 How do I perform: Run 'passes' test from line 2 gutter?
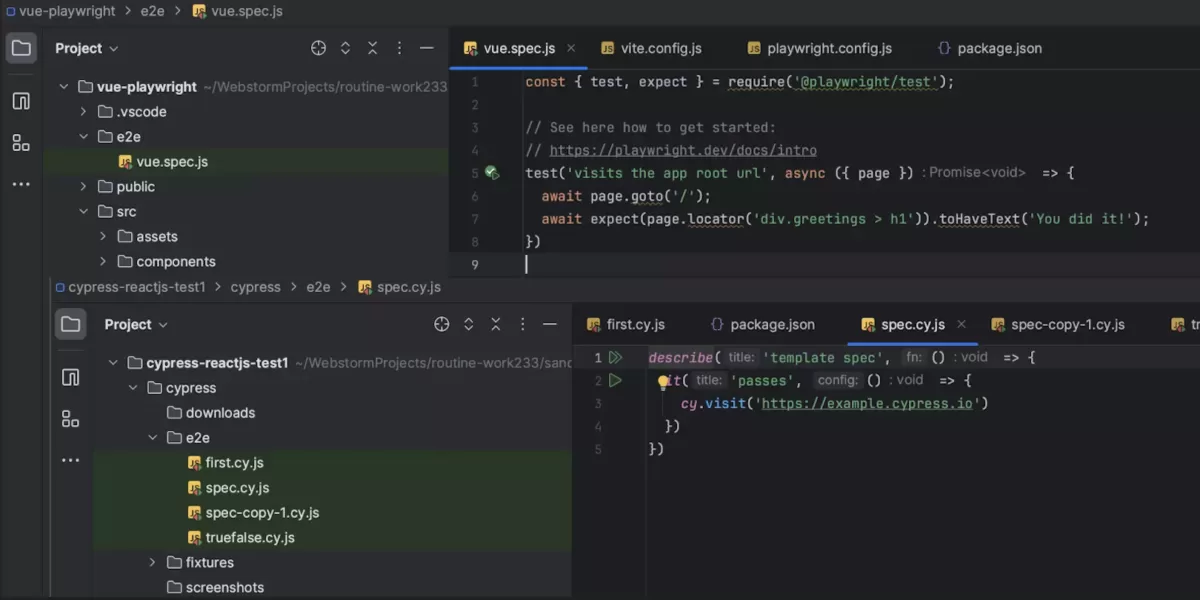[x=615, y=380]
